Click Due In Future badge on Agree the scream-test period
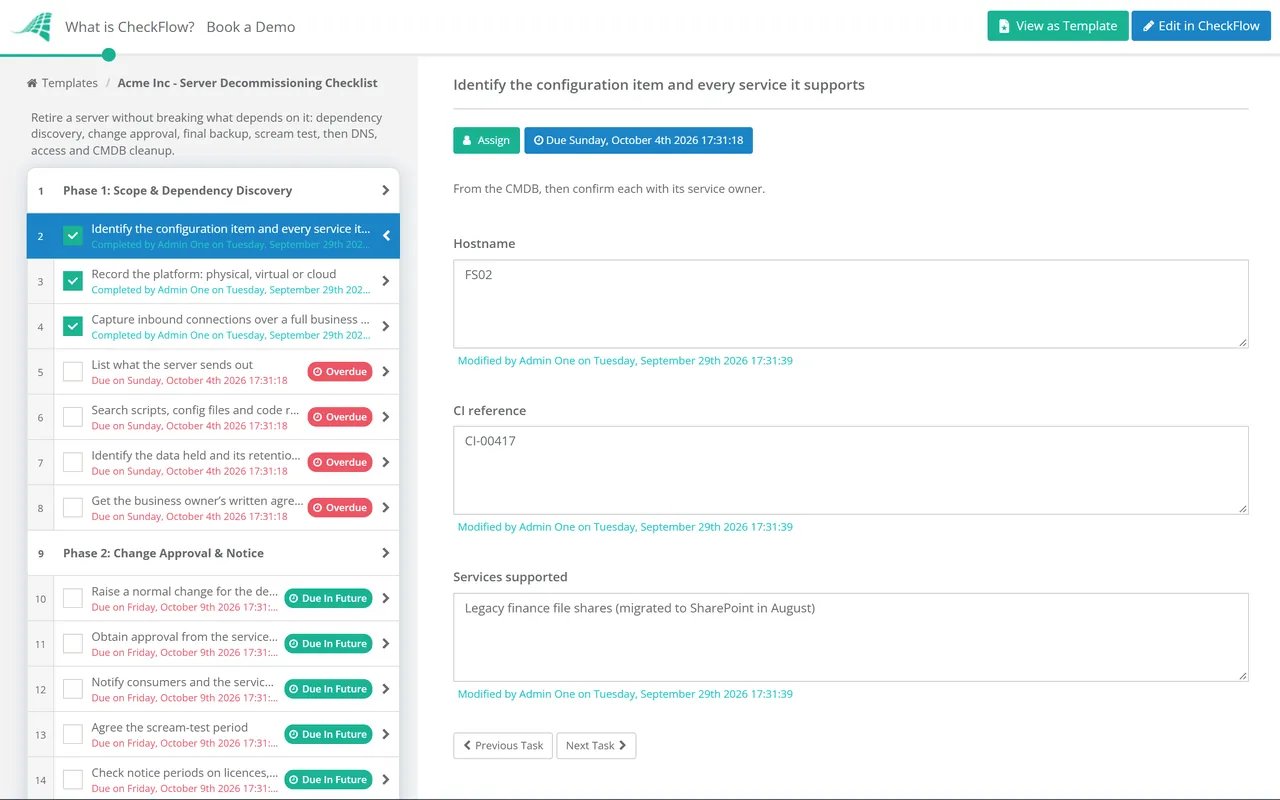Screen dimensions: 1280x800 tap(328, 734)
